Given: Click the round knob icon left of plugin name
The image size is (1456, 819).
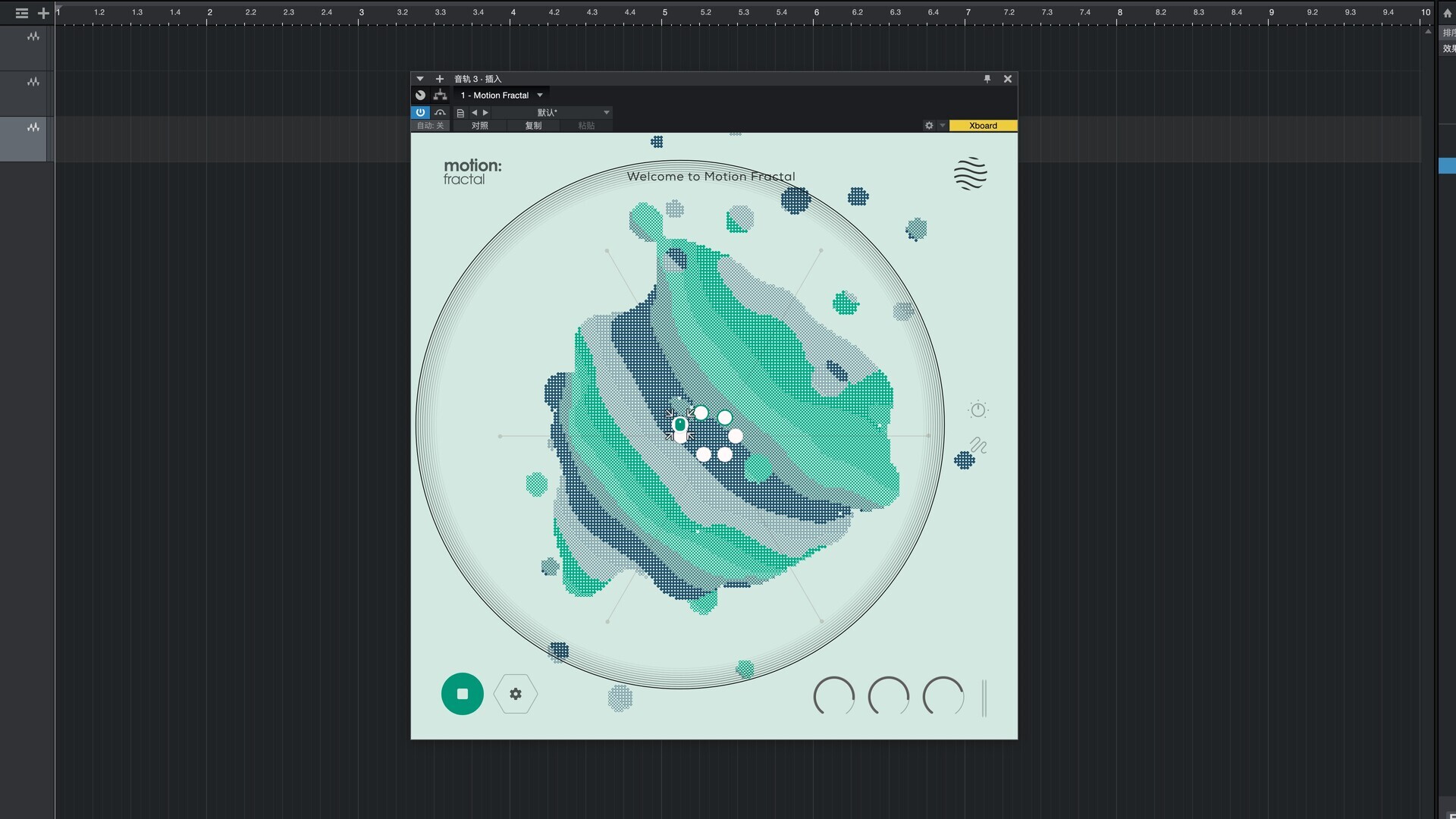Looking at the screenshot, I should (x=420, y=96).
